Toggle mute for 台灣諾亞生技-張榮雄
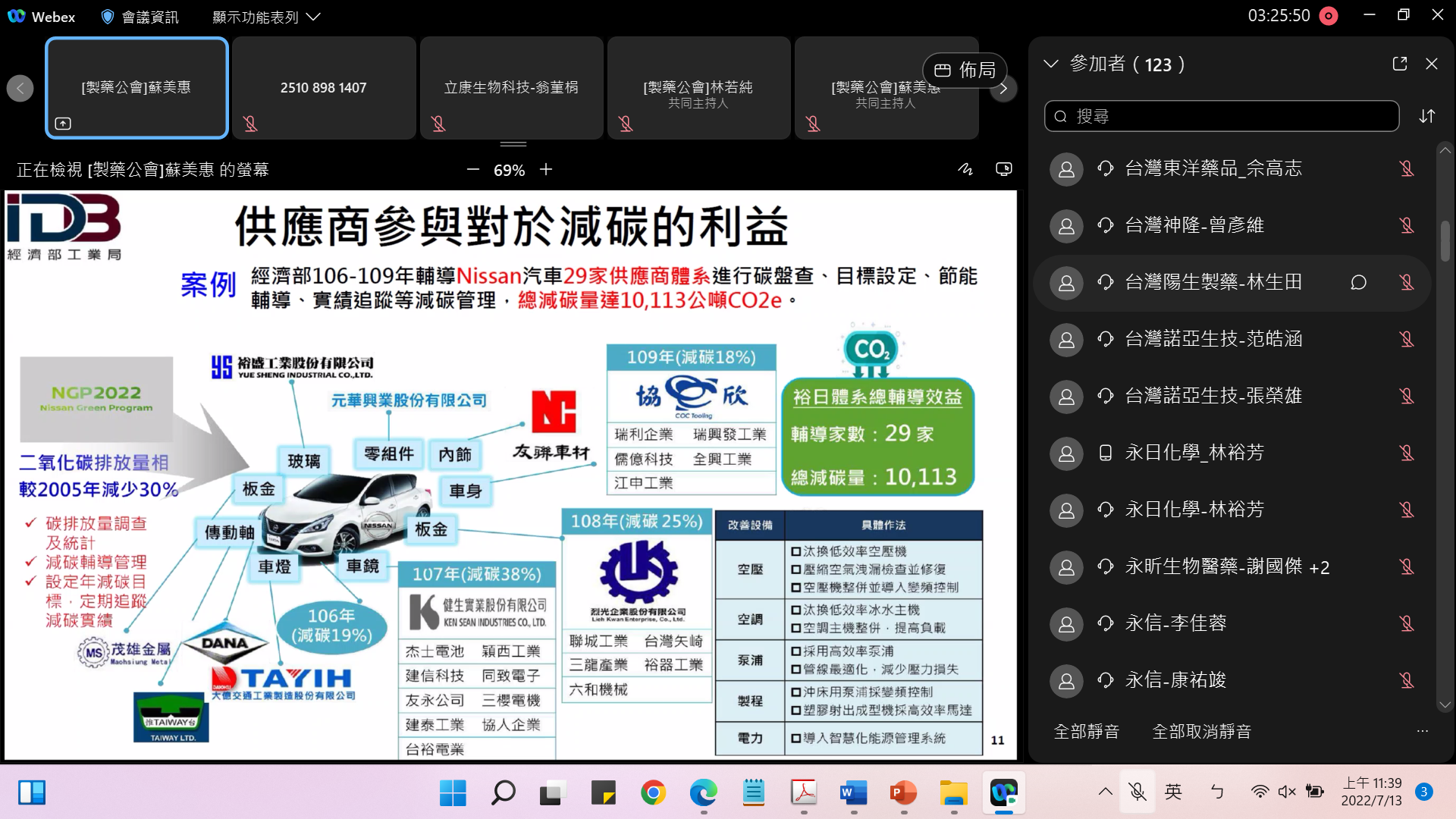 point(1407,396)
